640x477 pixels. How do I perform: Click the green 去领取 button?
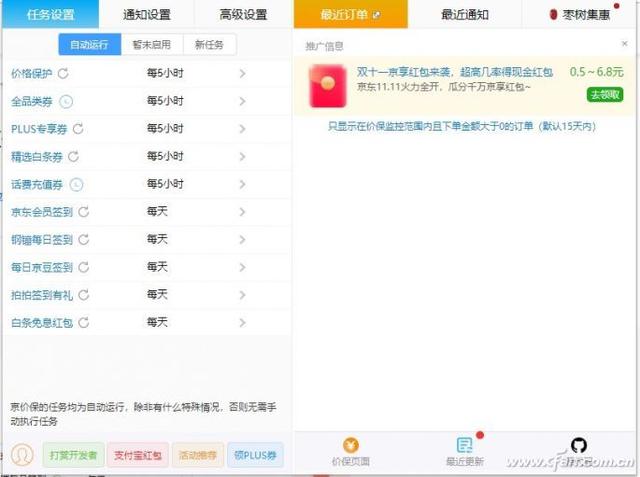pyautogui.click(x=605, y=95)
